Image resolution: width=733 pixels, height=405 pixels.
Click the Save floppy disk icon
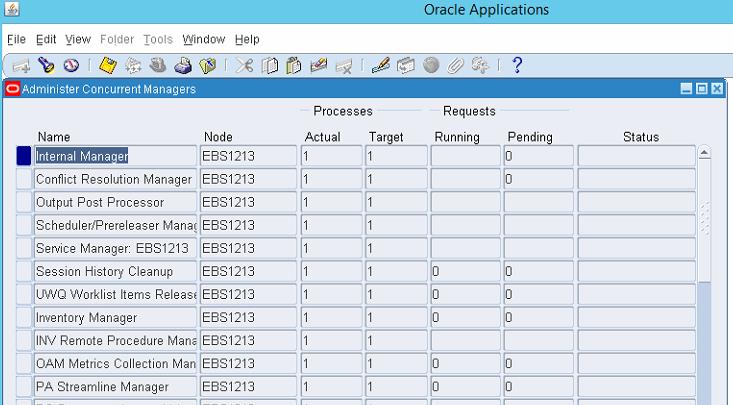tap(108, 65)
